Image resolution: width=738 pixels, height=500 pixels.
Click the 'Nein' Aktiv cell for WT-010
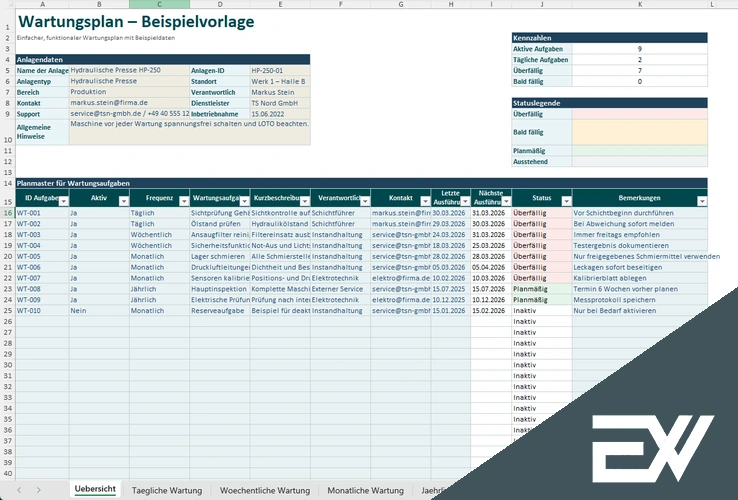coord(99,311)
